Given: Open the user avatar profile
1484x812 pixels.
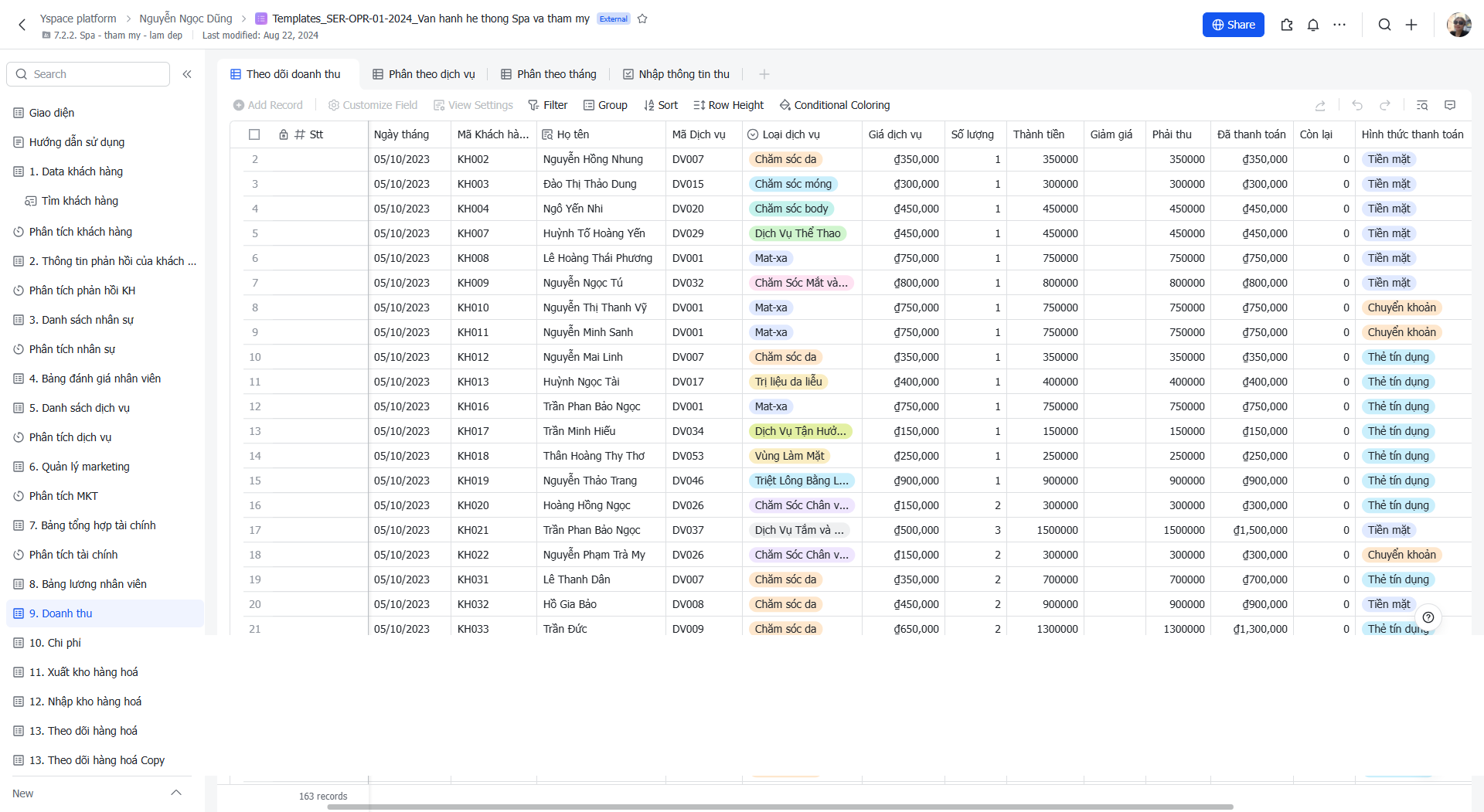Looking at the screenshot, I should click(1458, 25).
